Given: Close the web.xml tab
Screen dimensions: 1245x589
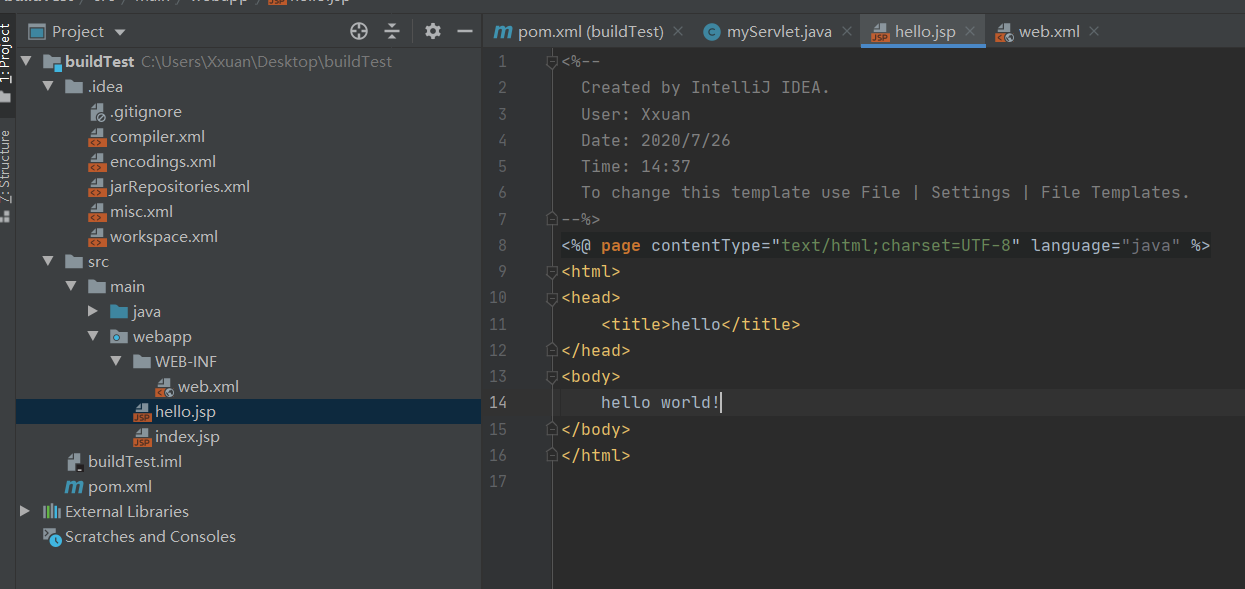Looking at the screenshot, I should (x=1094, y=31).
